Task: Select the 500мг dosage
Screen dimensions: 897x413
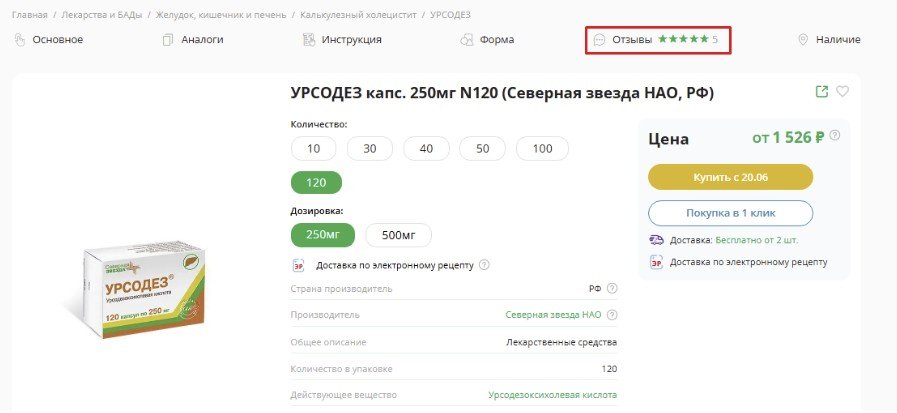Action: (398, 235)
